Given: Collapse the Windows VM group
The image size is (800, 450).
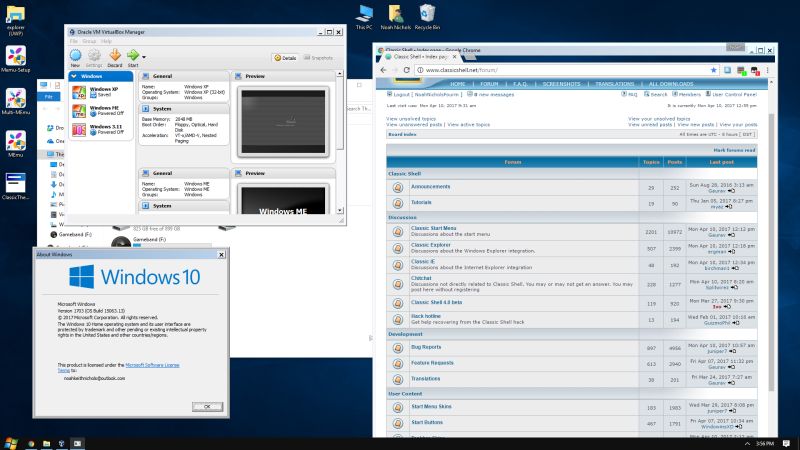Looking at the screenshot, I should tap(74, 76).
